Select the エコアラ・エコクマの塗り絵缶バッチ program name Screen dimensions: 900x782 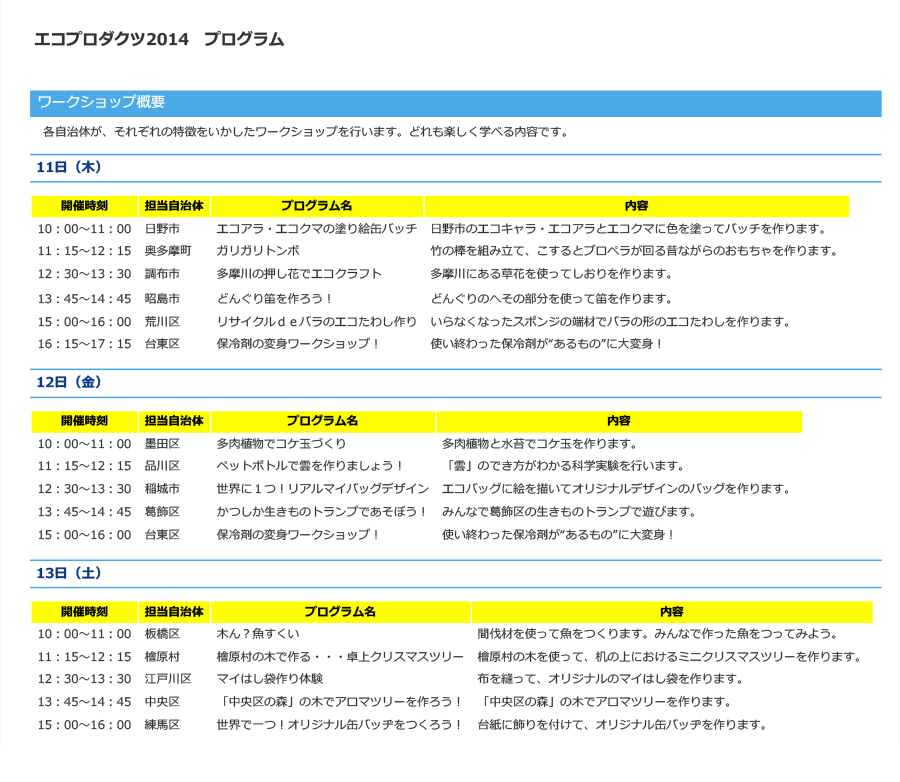click(x=316, y=229)
